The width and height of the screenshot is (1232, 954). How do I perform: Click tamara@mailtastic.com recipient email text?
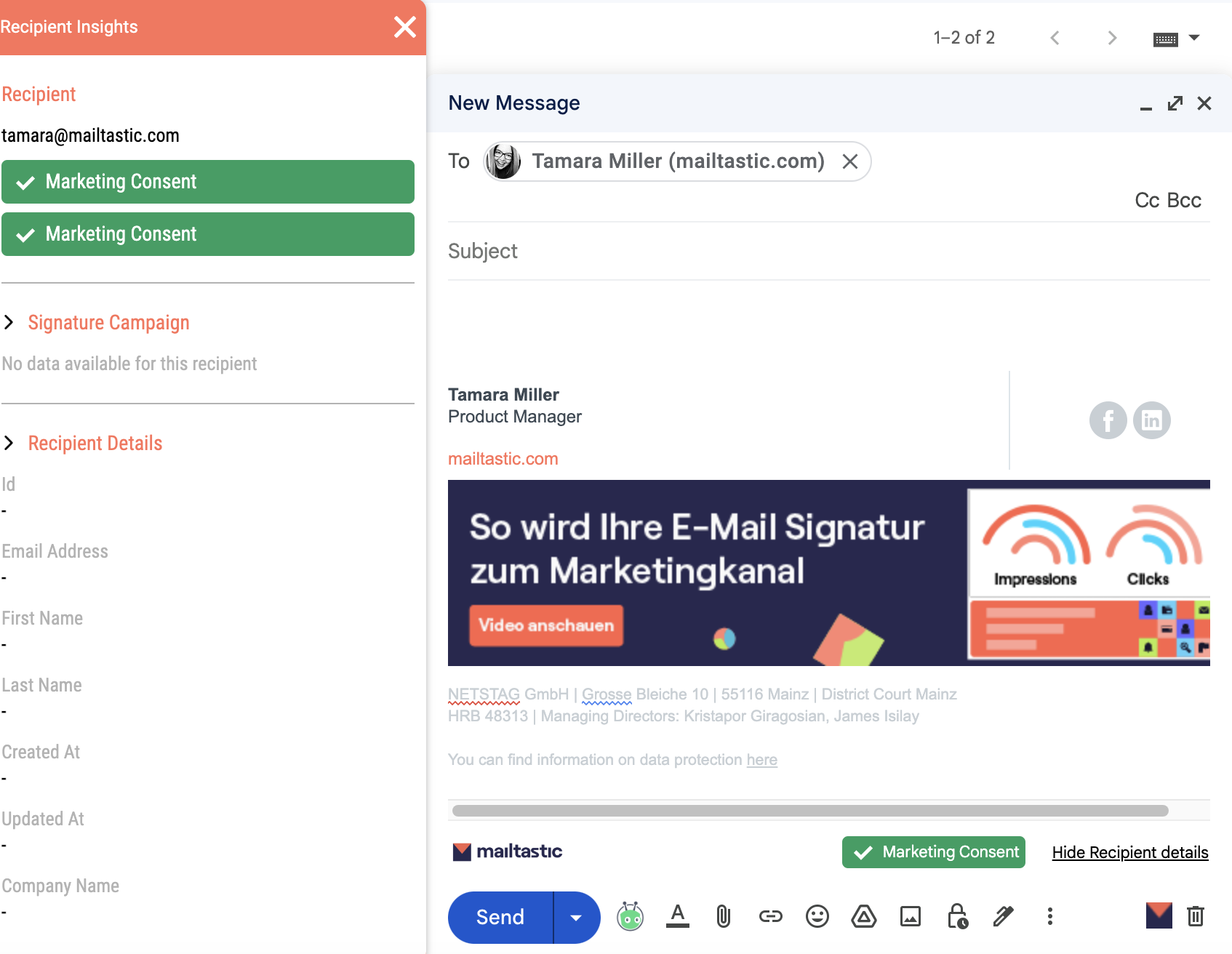pyautogui.click(x=90, y=136)
